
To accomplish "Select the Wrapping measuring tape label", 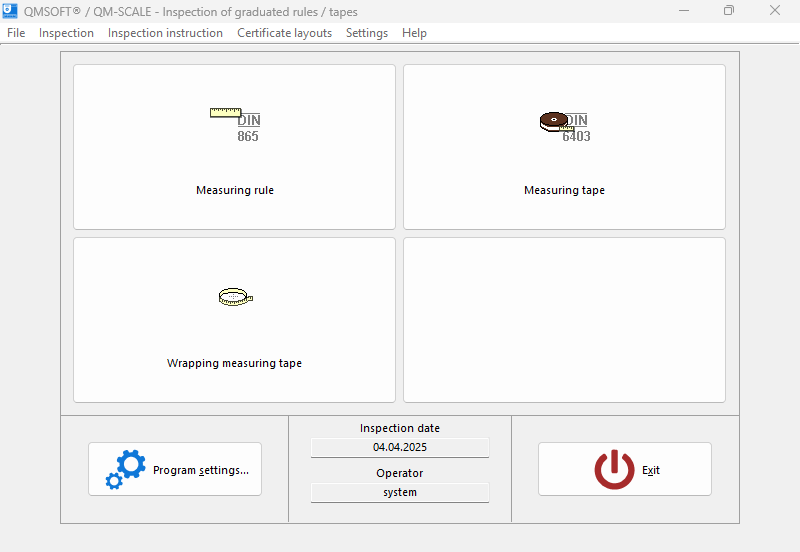I will coord(234,363).
